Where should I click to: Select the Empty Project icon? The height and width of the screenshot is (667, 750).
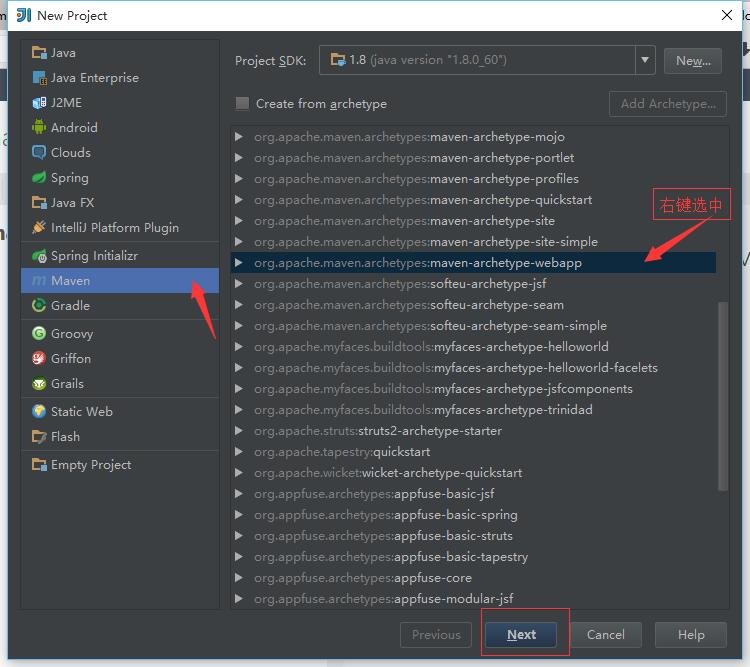click(x=39, y=465)
